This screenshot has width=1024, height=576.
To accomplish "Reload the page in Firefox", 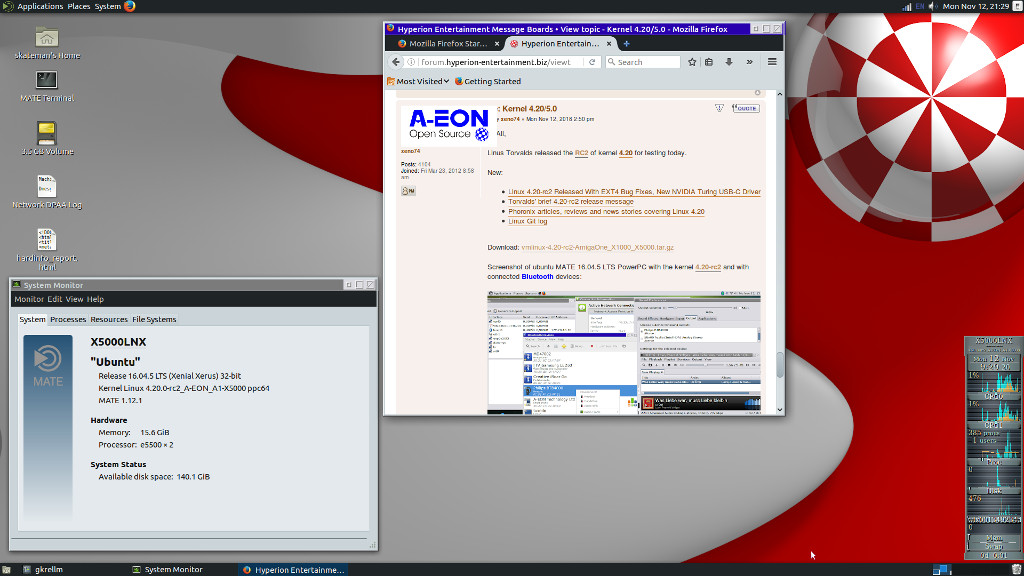I will (592, 62).
